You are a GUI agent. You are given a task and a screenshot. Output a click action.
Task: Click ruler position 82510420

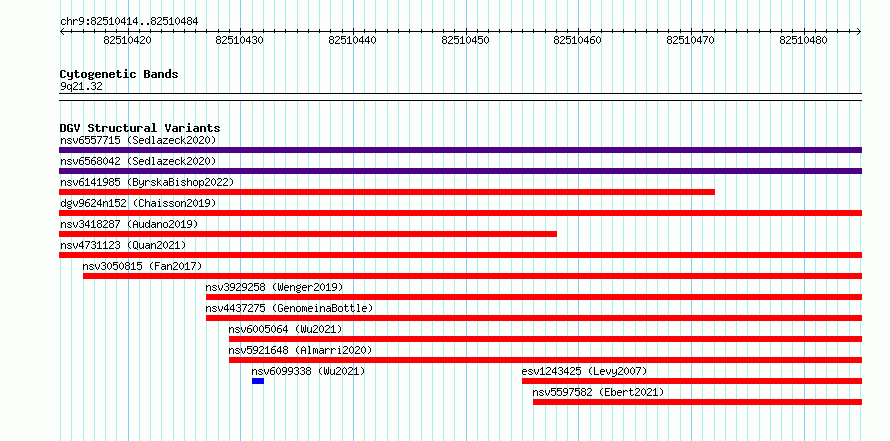coord(128,40)
